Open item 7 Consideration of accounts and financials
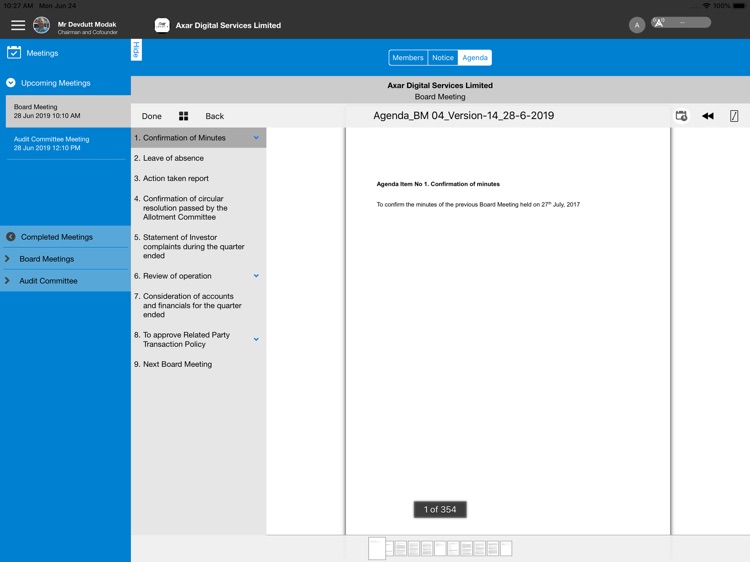This screenshot has width=750, height=562. (x=199, y=305)
